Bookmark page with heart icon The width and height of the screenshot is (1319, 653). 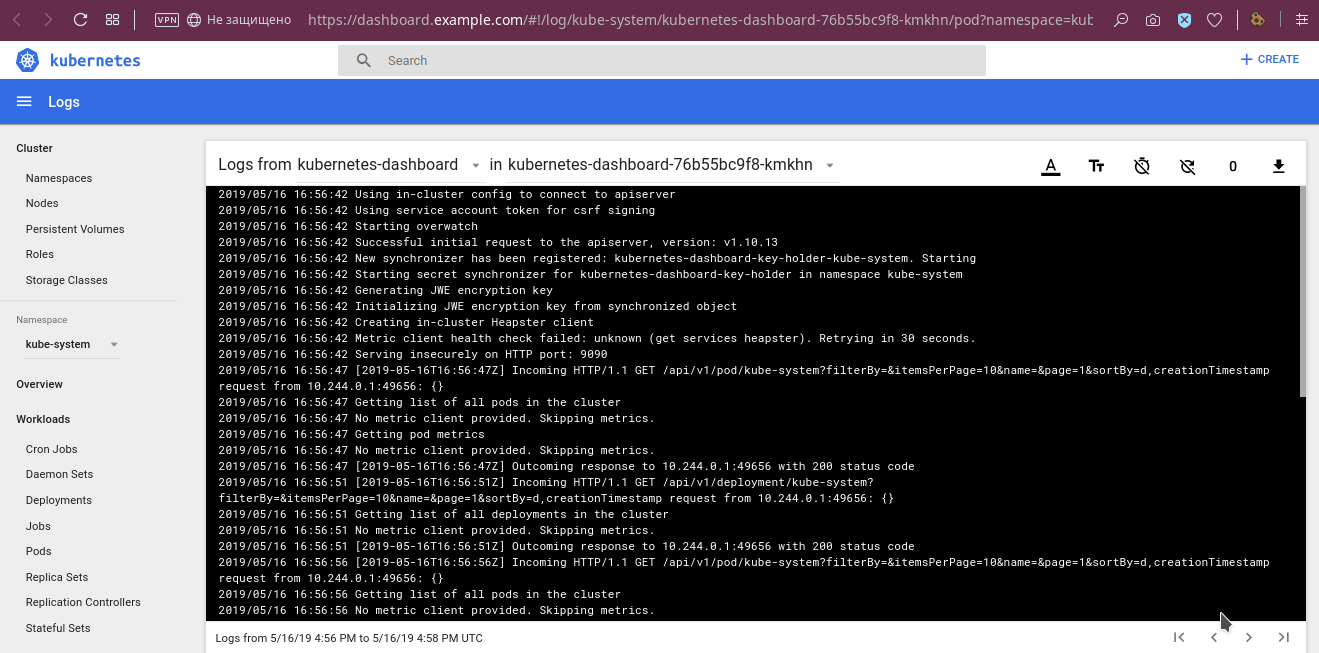click(1214, 20)
